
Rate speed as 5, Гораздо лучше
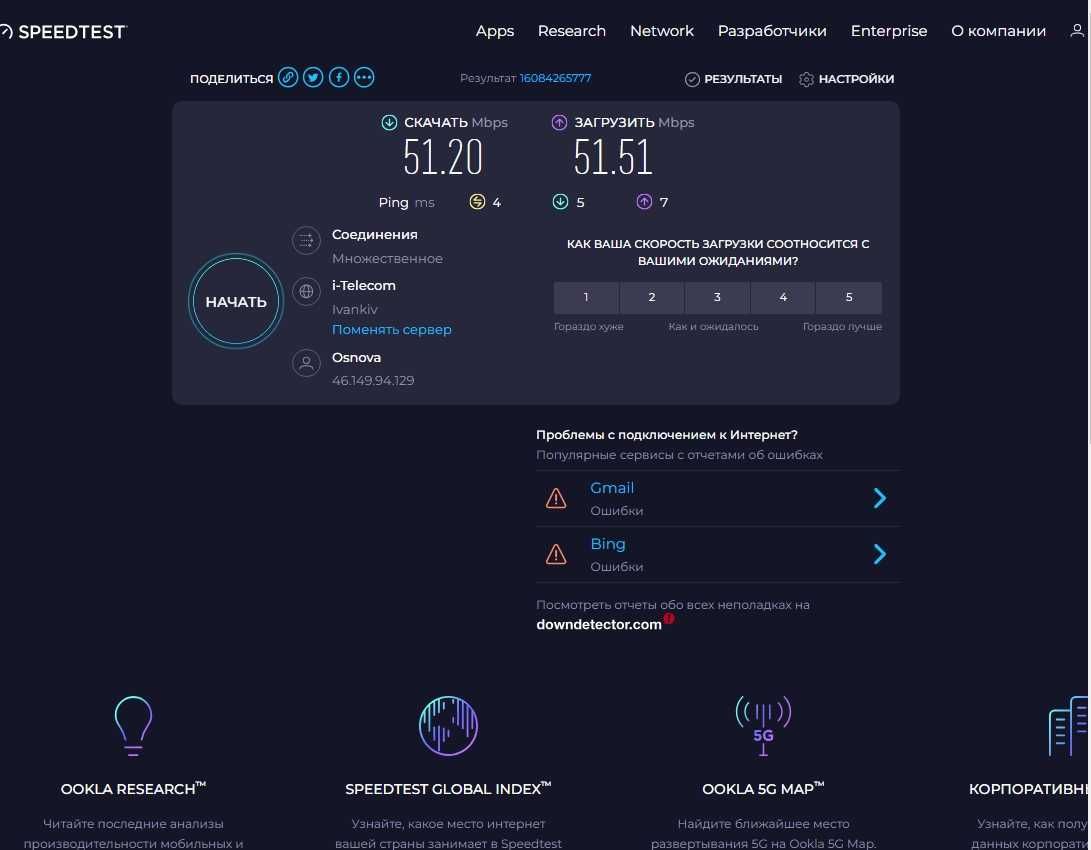tap(849, 297)
